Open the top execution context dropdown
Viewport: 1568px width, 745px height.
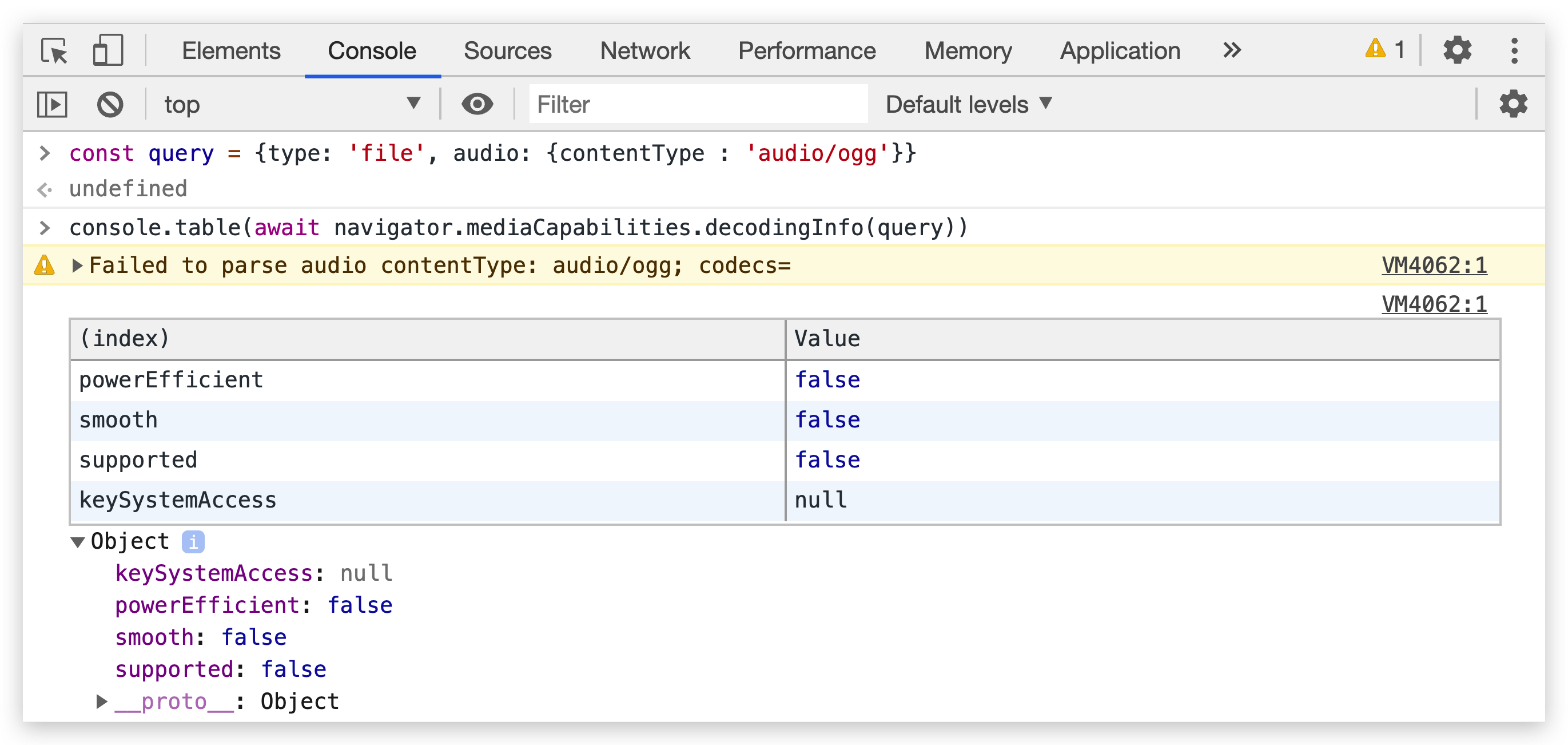click(x=291, y=104)
